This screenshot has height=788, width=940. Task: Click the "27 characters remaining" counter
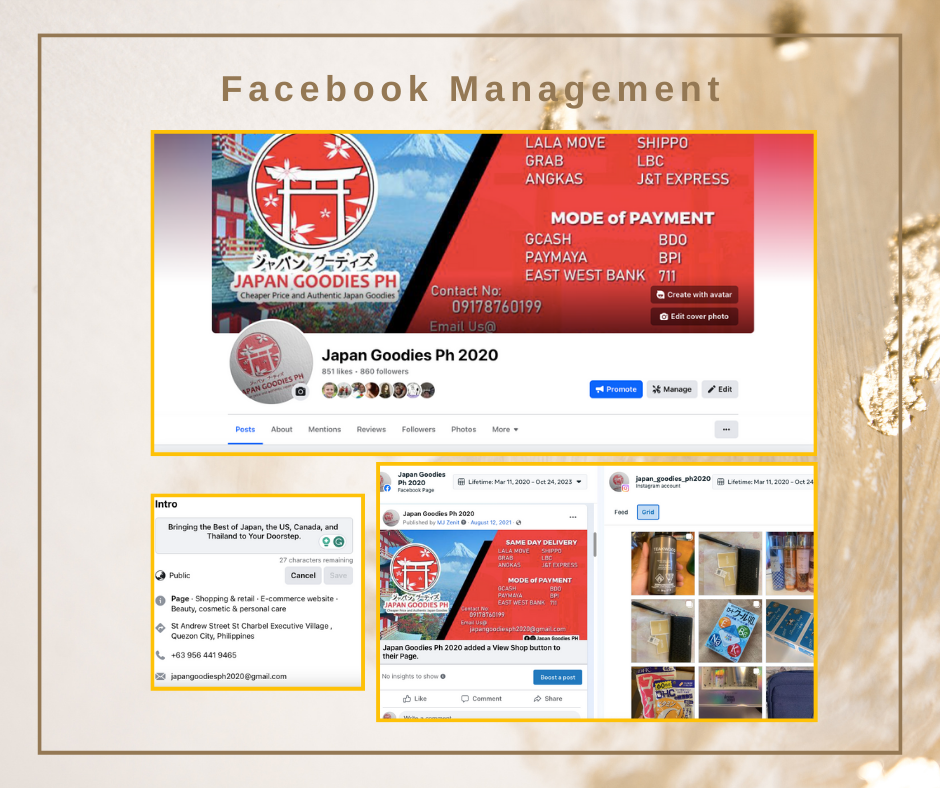click(x=316, y=560)
